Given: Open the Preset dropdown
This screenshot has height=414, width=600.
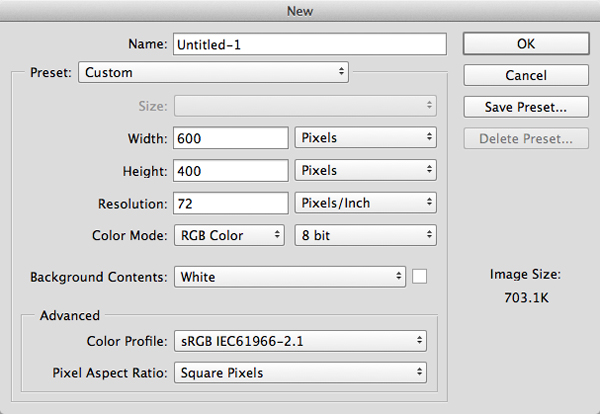Looking at the screenshot, I should pyautogui.click(x=214, y=72).
